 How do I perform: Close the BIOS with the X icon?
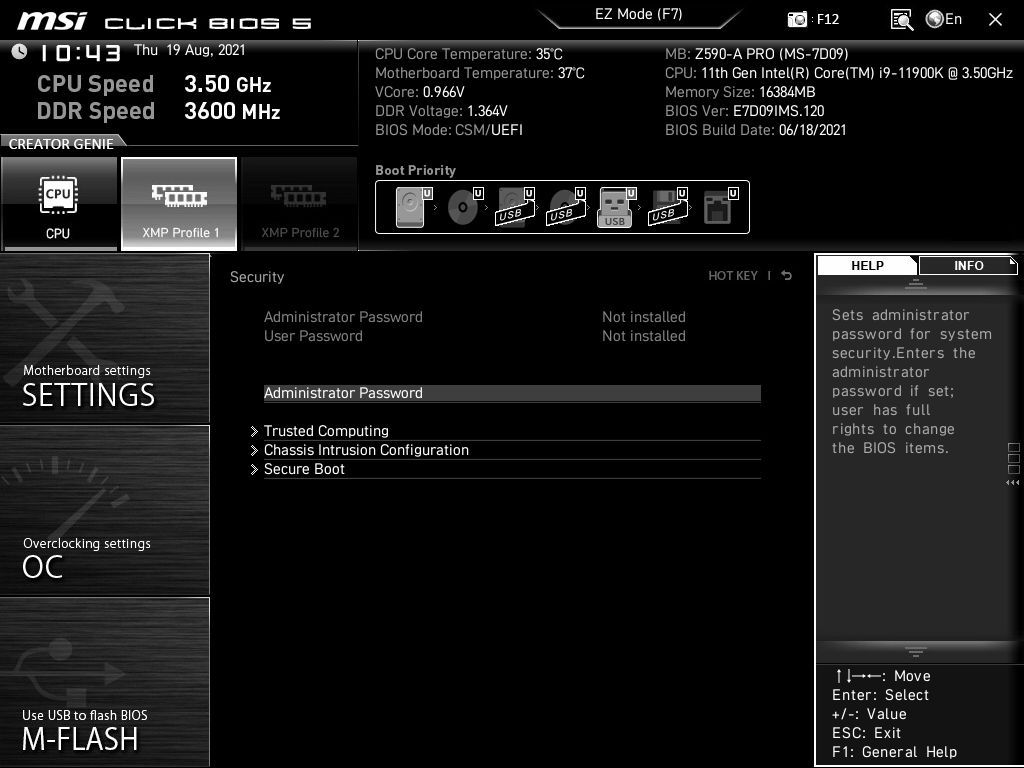995,20
